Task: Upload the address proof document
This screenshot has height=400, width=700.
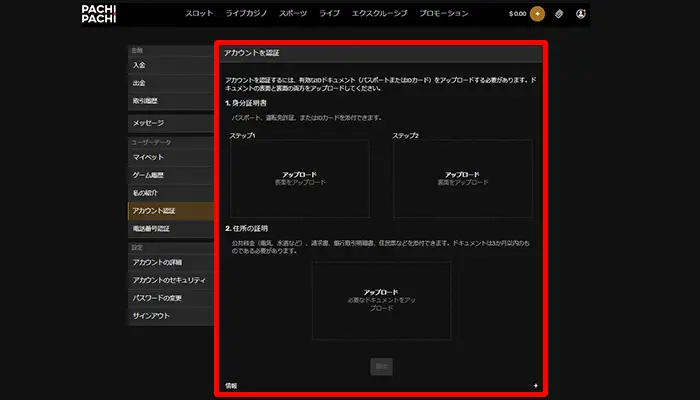Action: pyautogui.click(x=380, y=300)
